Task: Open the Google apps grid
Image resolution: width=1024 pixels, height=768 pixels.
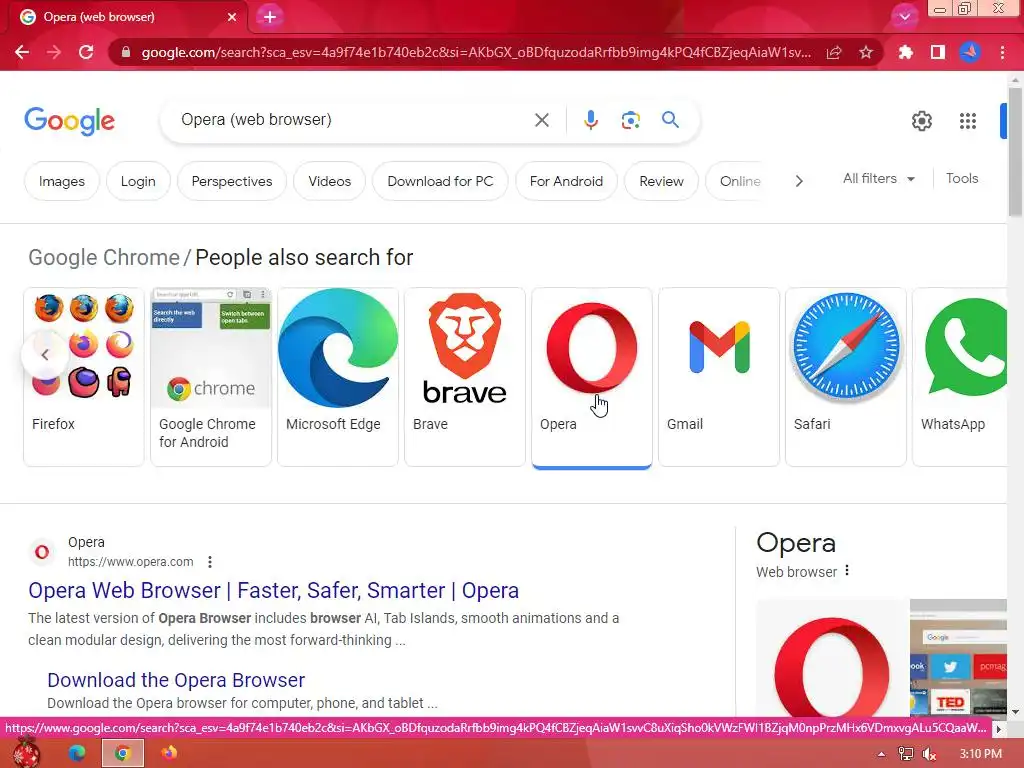Action: click(x=968, y=121)
